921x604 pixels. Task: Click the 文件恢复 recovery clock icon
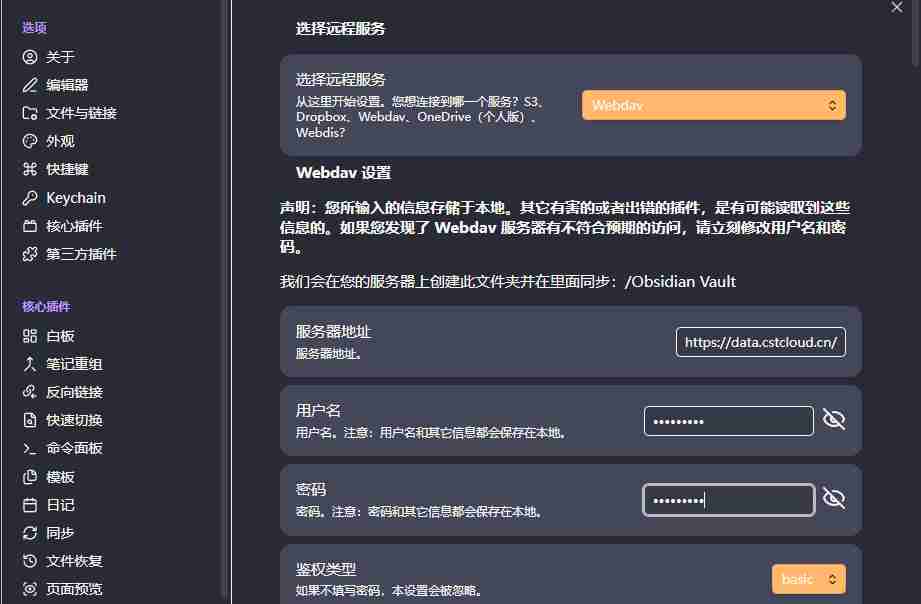(30, 561)
